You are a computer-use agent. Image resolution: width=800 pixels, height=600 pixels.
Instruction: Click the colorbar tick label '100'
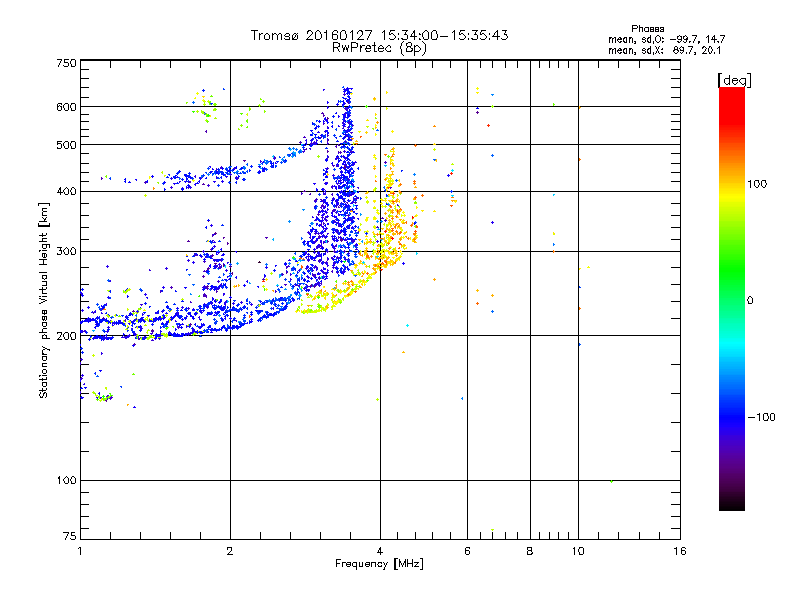pos(757,184)
